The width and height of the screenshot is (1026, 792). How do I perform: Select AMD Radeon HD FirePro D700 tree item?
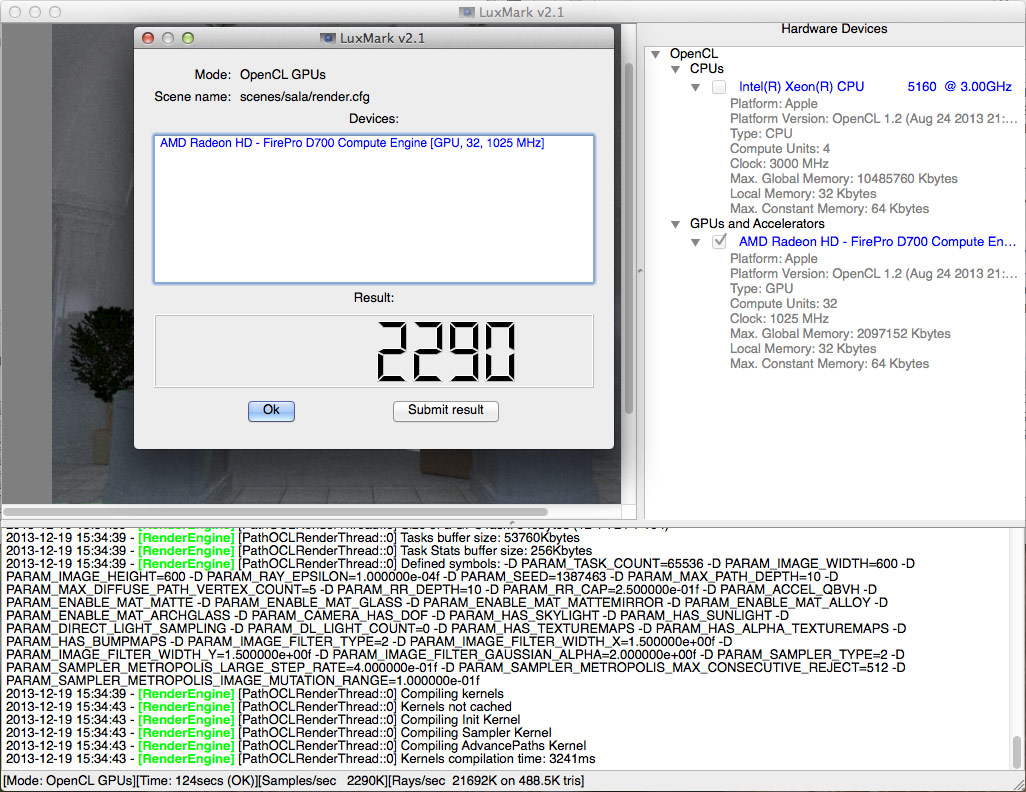click(x=877, y=242)
